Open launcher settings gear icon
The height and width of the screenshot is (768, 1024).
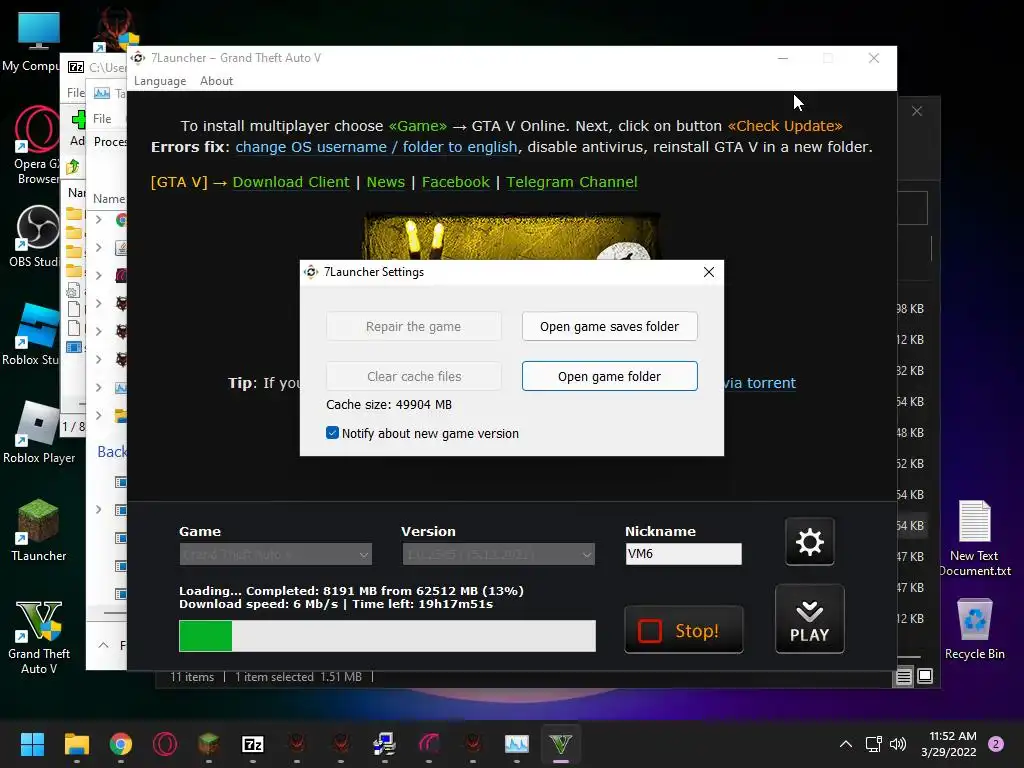(x=809, y=541)
